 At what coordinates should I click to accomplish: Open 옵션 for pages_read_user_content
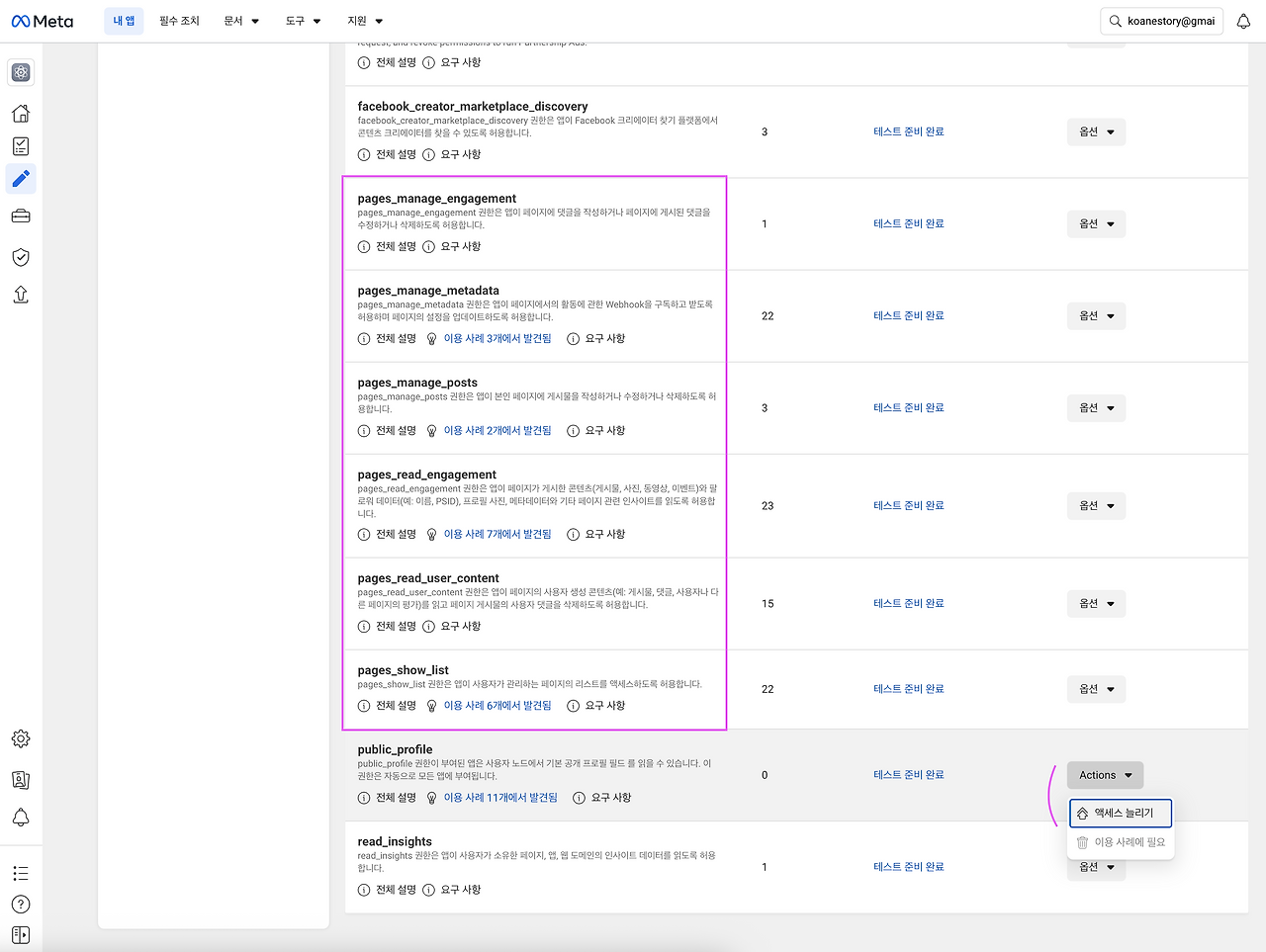click(1097, 604)
